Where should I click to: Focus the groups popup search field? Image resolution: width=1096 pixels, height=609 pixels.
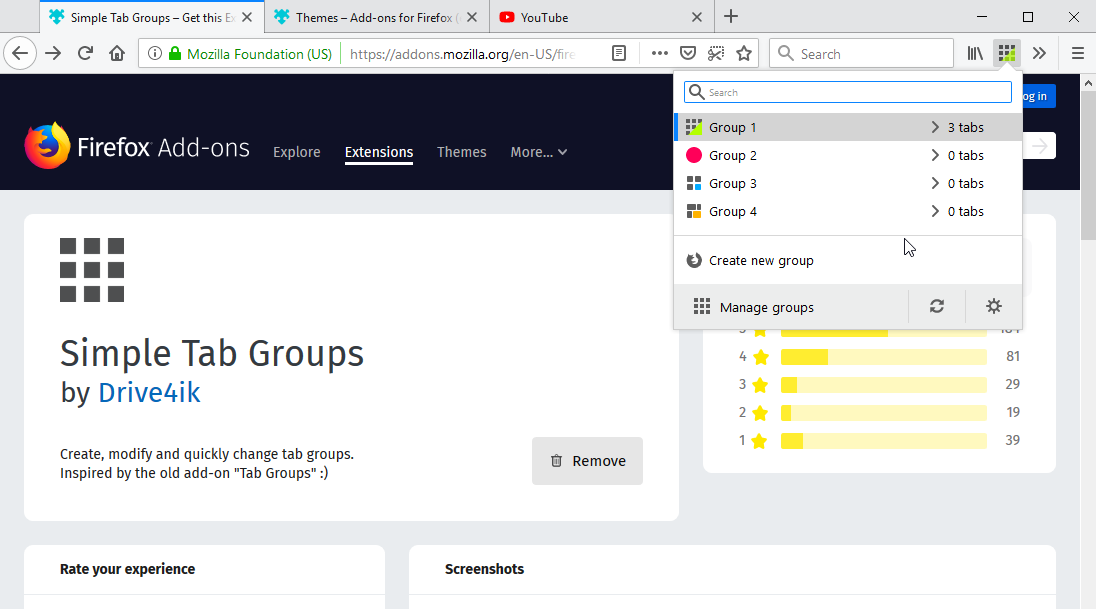[848, 92]
